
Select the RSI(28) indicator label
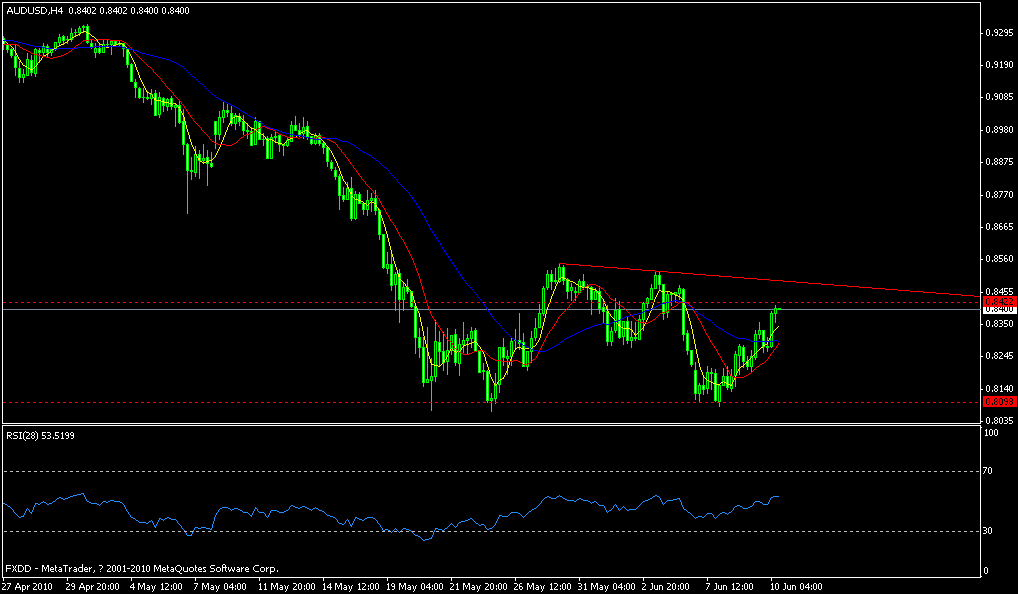32,437
